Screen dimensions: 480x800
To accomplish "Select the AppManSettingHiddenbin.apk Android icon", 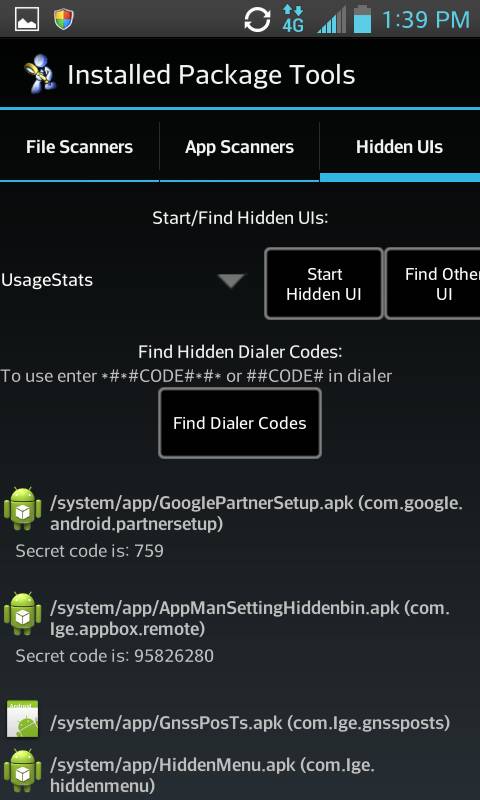I will (x=22, y=614).
